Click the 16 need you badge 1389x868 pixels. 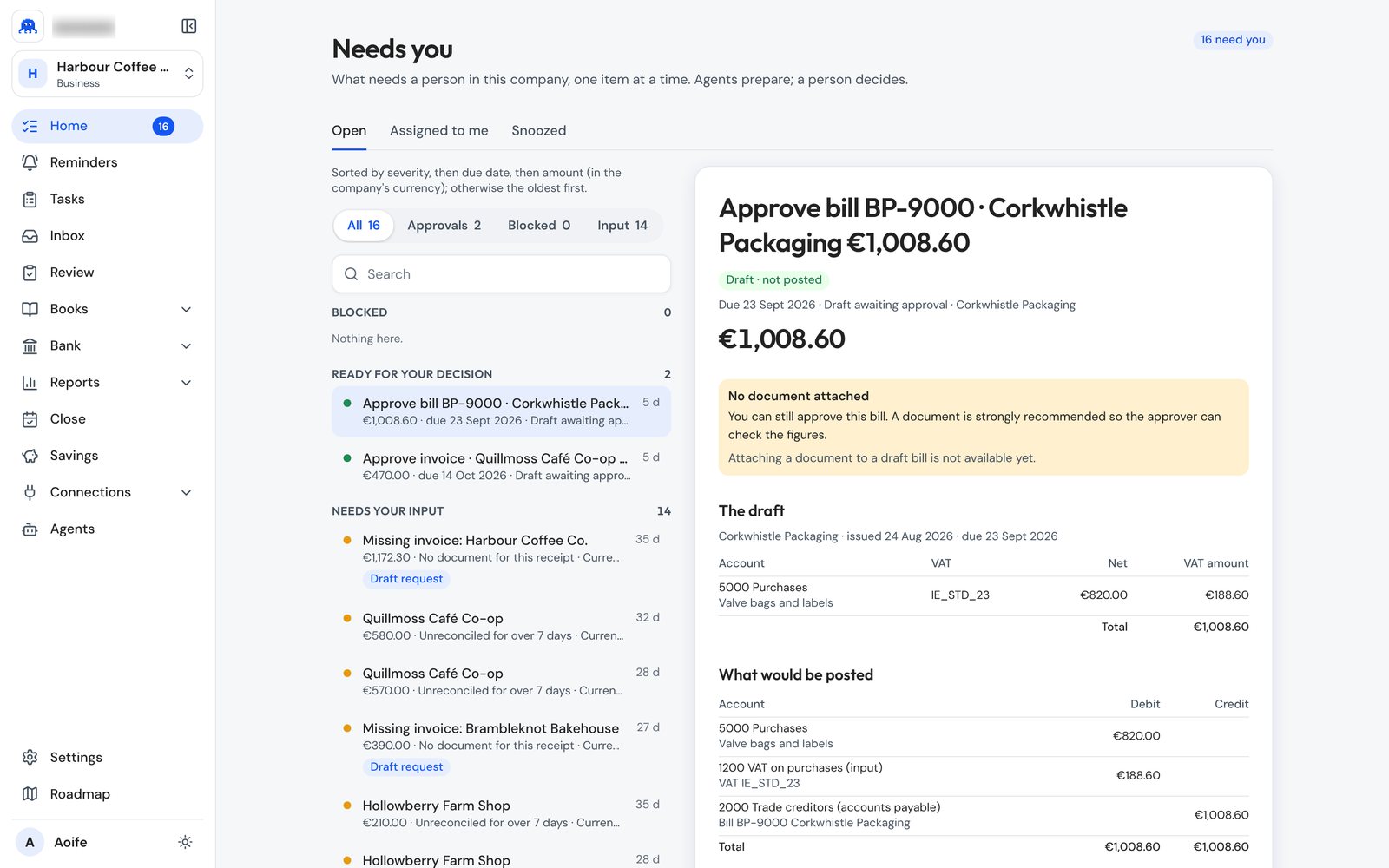point(1233,40)
